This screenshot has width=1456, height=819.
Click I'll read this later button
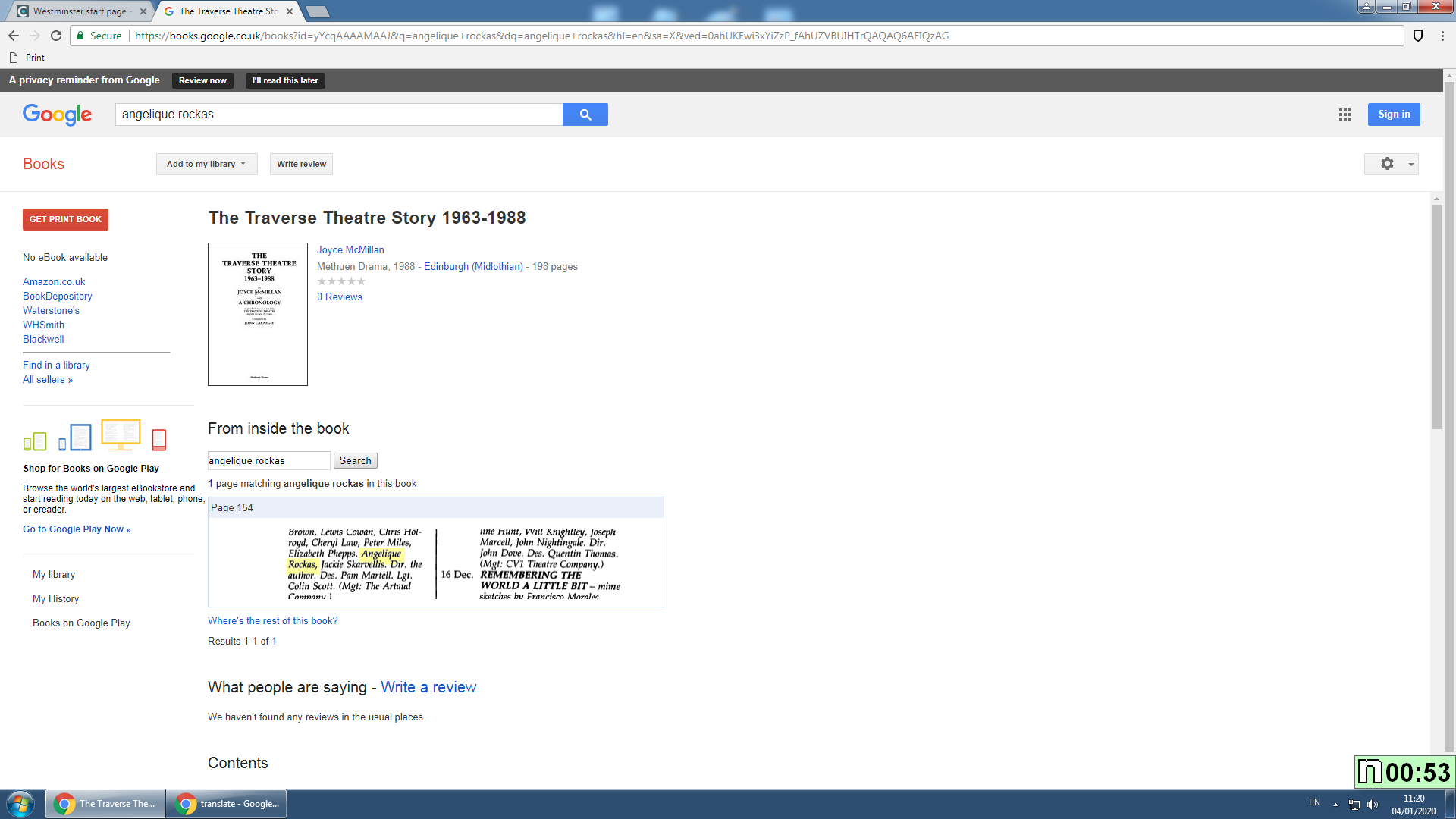tap(285, 80)
